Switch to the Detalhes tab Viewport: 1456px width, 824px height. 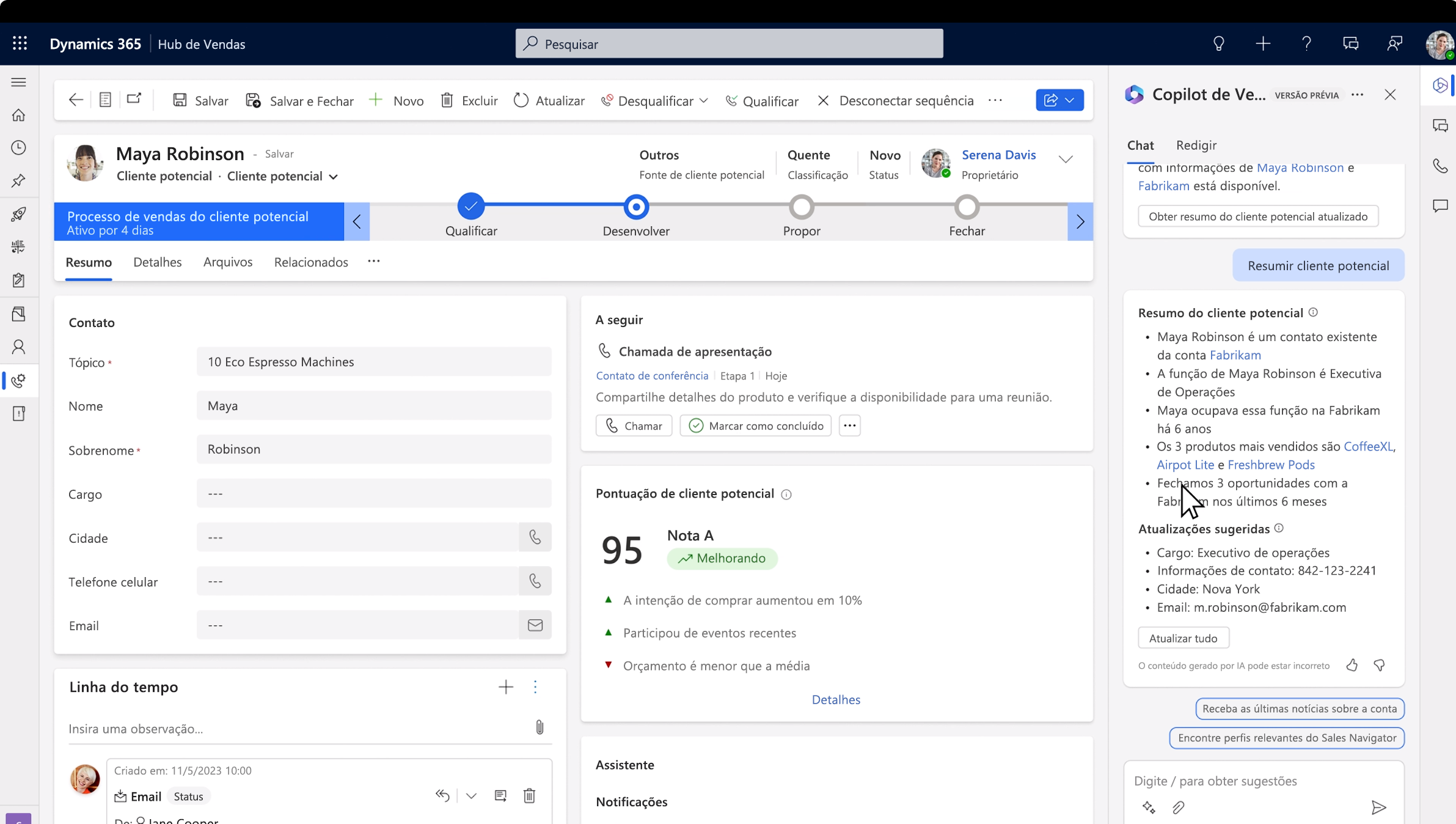(158, 262)
